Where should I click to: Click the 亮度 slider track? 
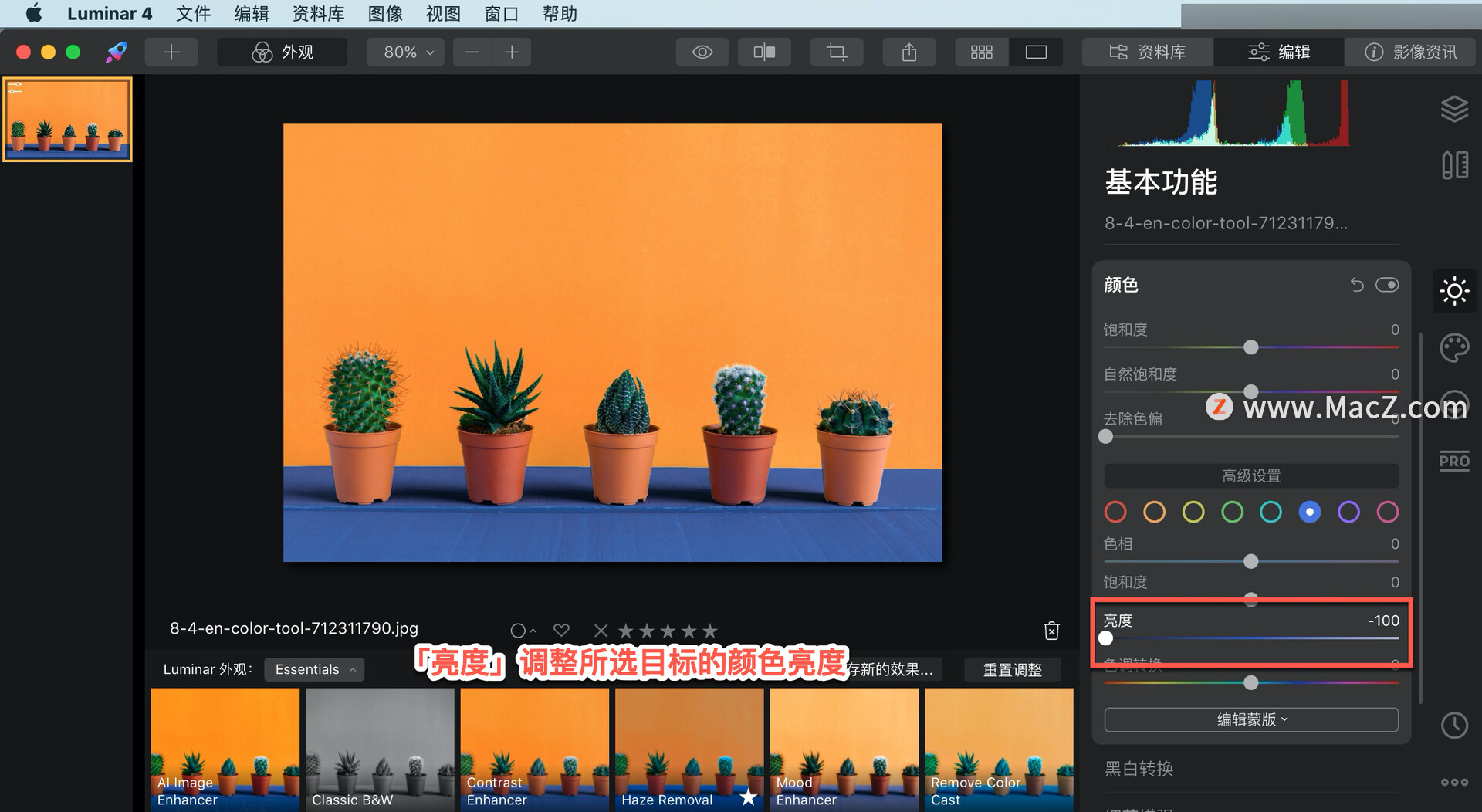[1251, 638]
